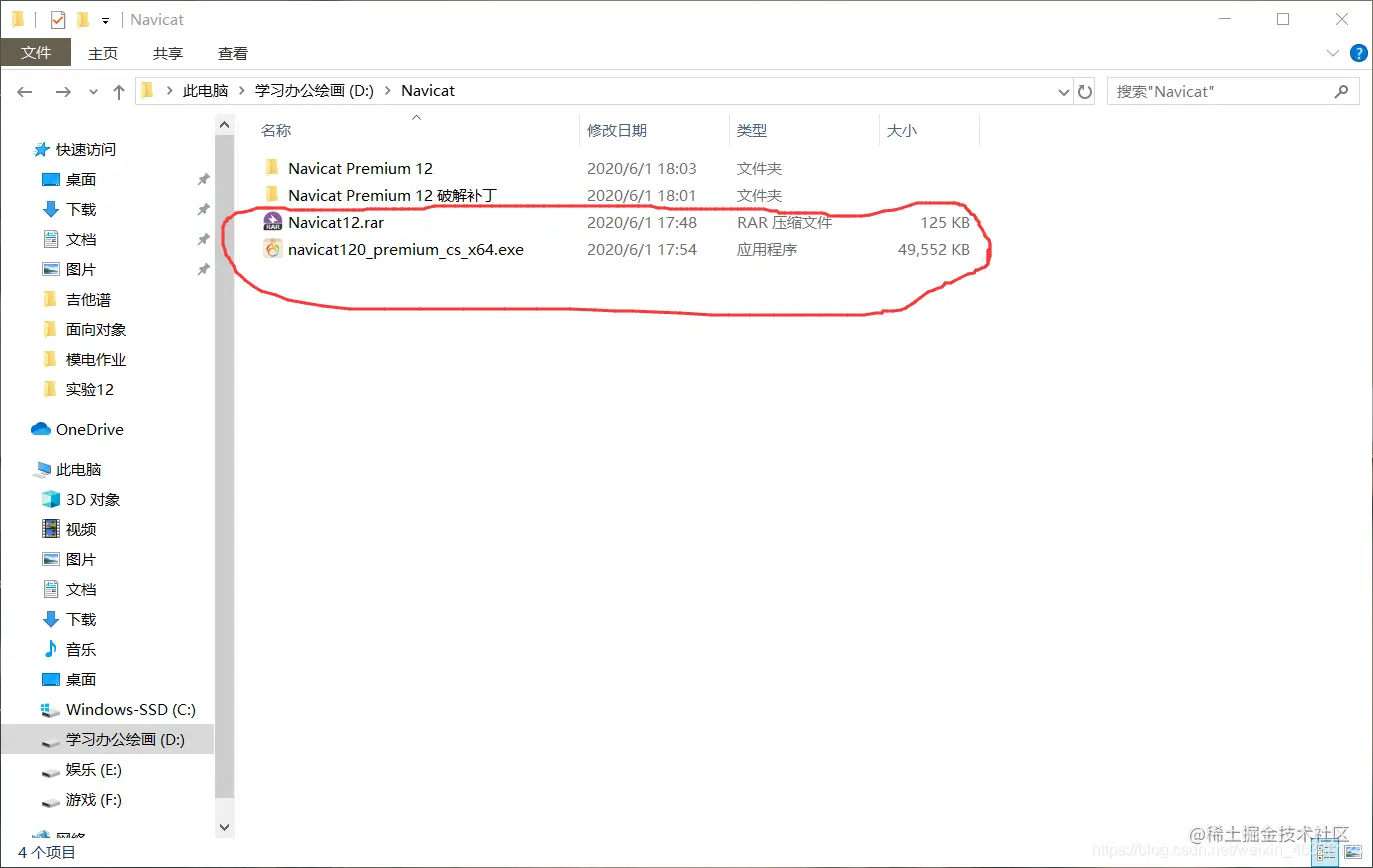Open the 实验12 folder in sidebar
1373x868 pixels.
[x=90, y=389]
